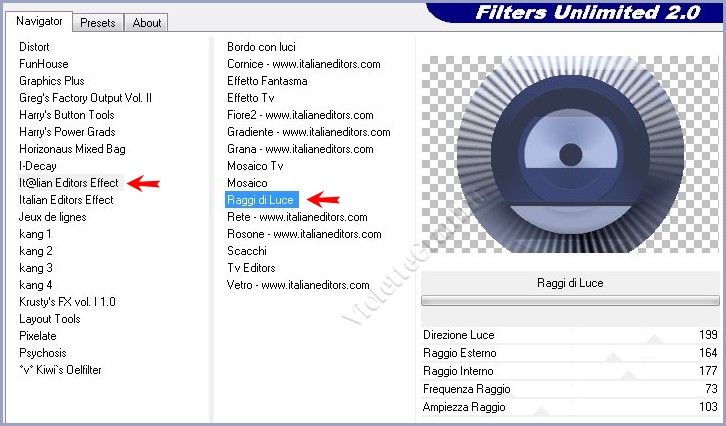Screen dimensions: 726x426
Task: Open the About tab
Action: pos(147,22)
